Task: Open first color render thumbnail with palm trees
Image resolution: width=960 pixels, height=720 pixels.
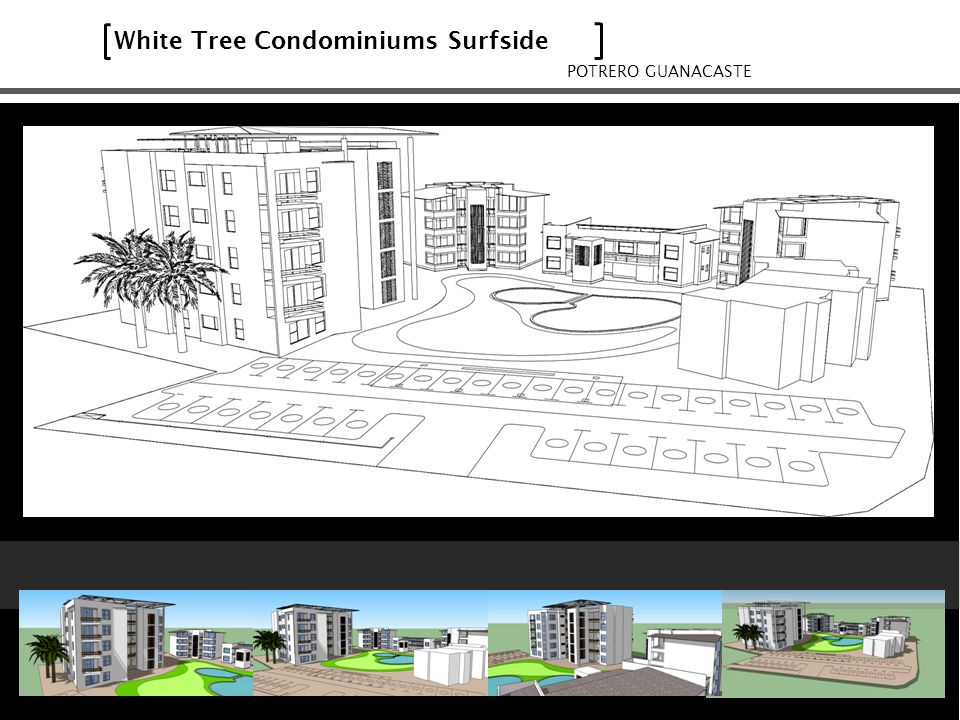Action: (x=136, y=643)
